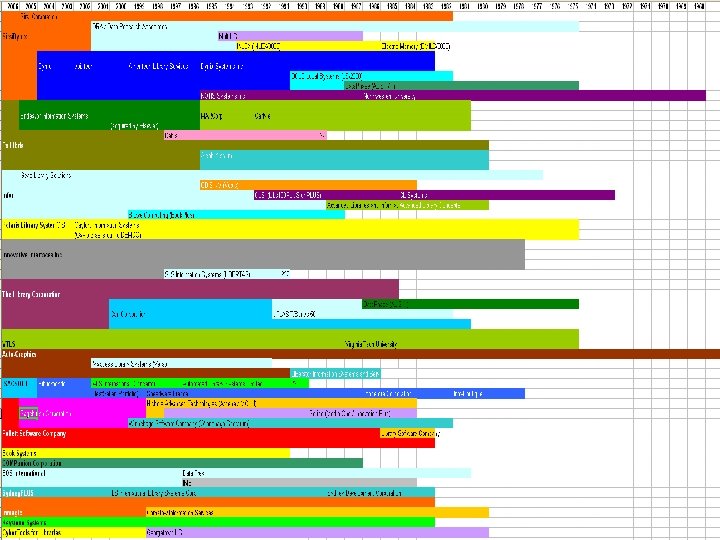This screenshot has width=720, height=540.
Task: Select the Book Systems row label
Action: [x=19, y=454]
